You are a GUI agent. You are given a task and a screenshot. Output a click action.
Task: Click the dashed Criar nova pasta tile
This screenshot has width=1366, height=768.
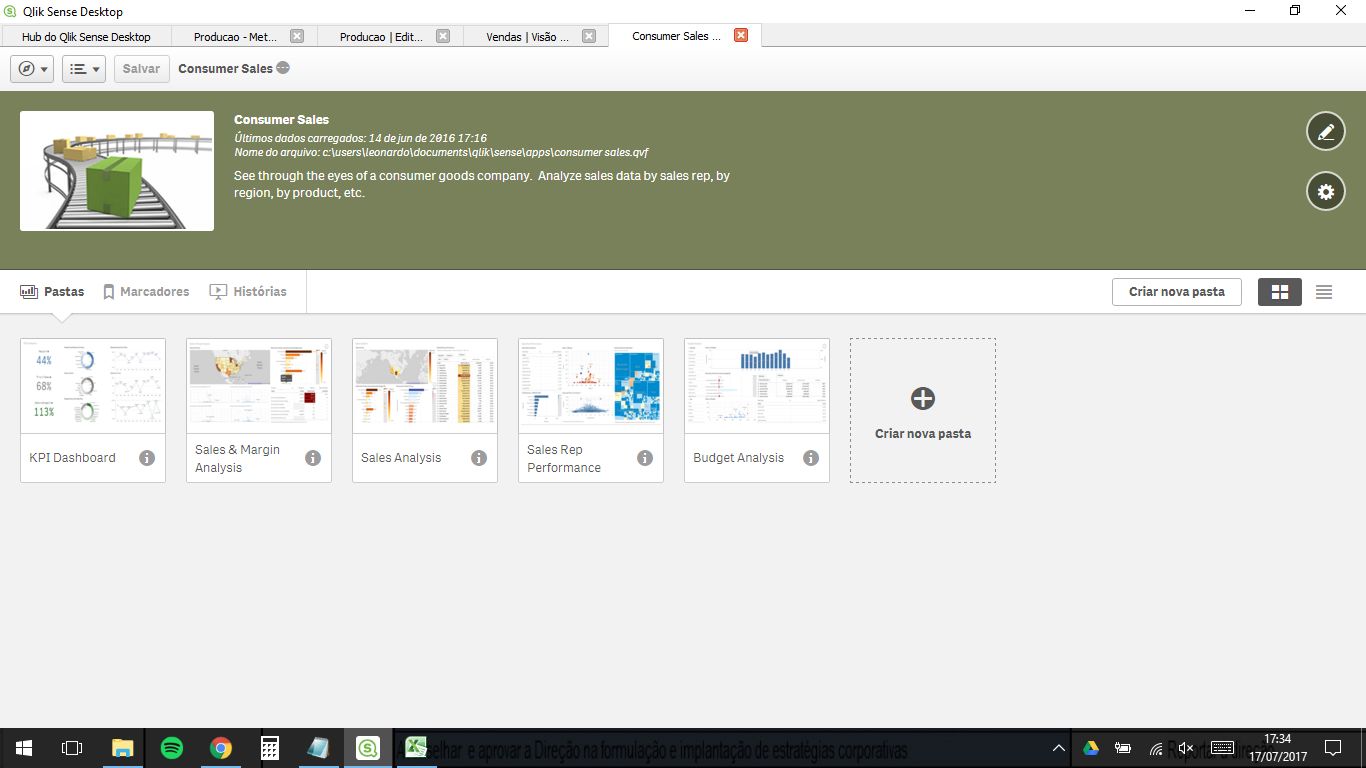click(923, 411)
